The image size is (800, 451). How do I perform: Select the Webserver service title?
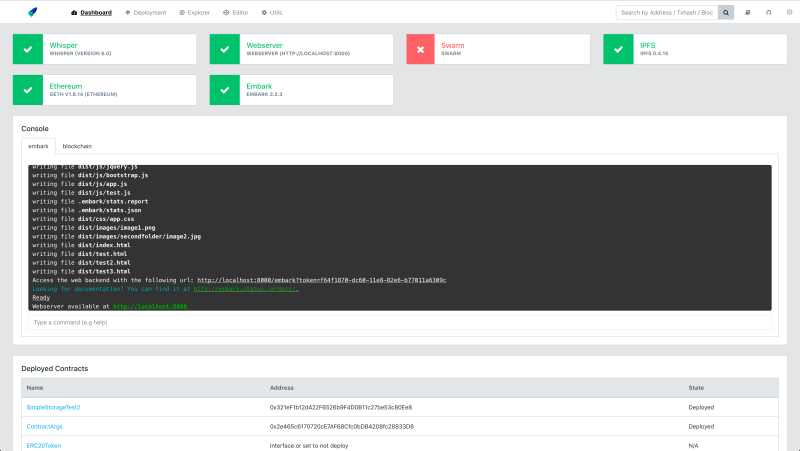(x=264, y=45)
